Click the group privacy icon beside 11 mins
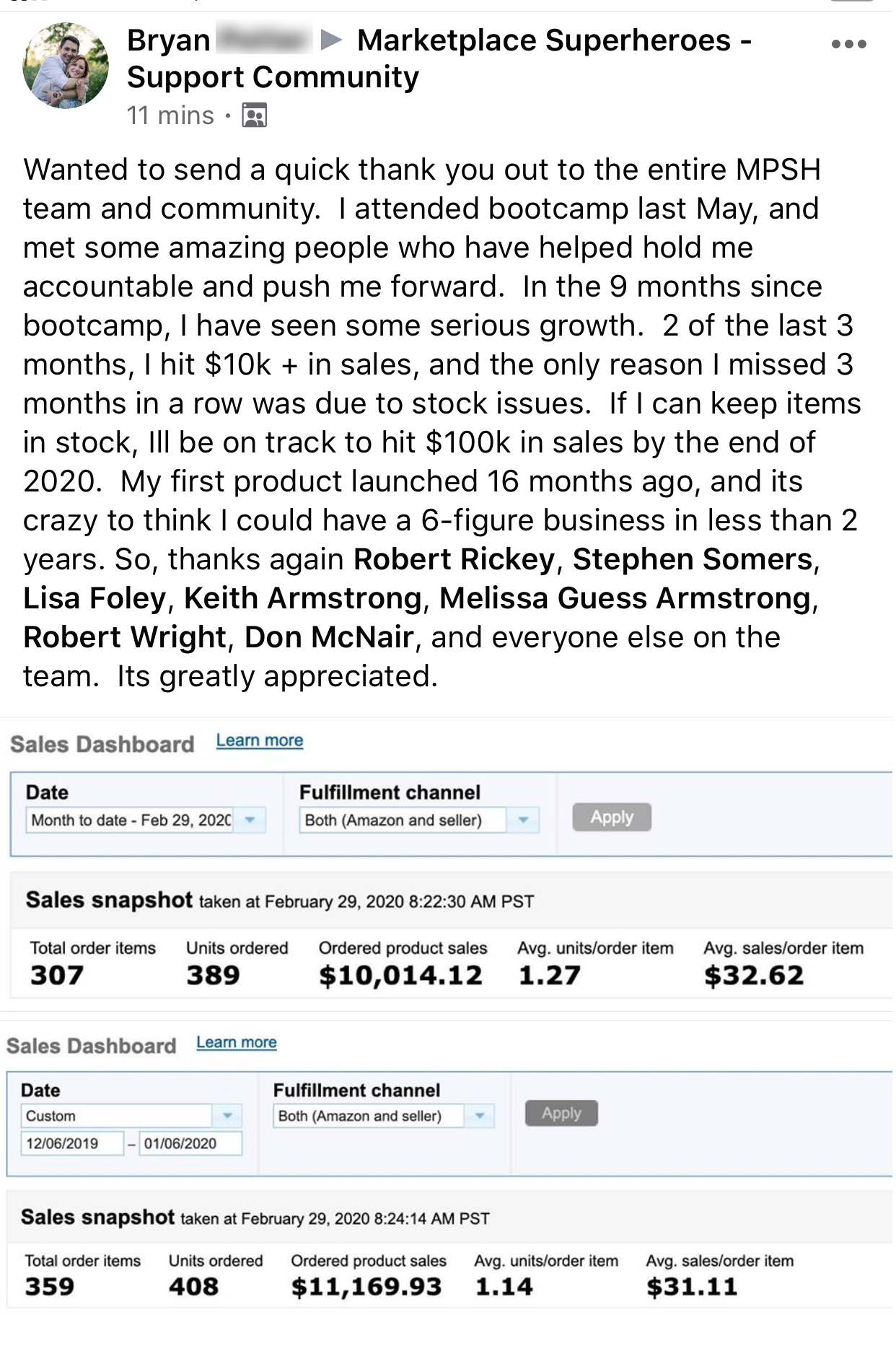This screenshot has width=896, height=1351. click(254, 115)
